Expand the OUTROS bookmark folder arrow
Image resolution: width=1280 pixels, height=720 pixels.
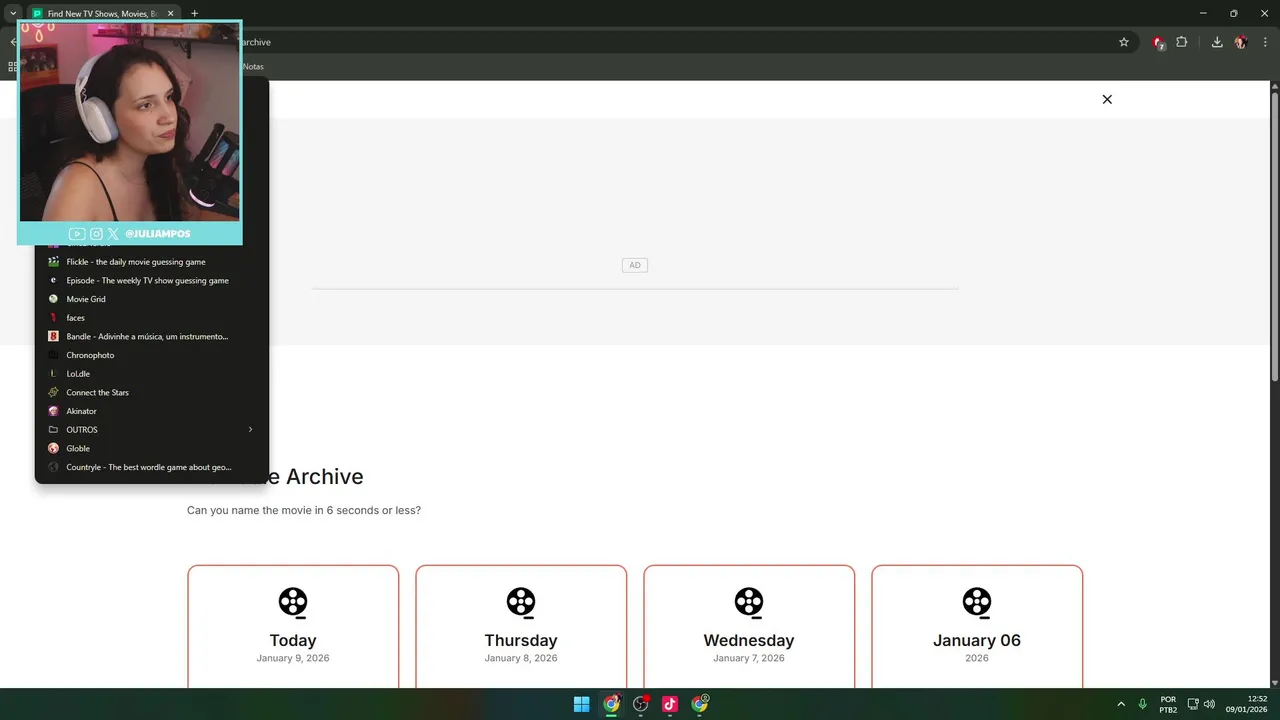[251, 430]
